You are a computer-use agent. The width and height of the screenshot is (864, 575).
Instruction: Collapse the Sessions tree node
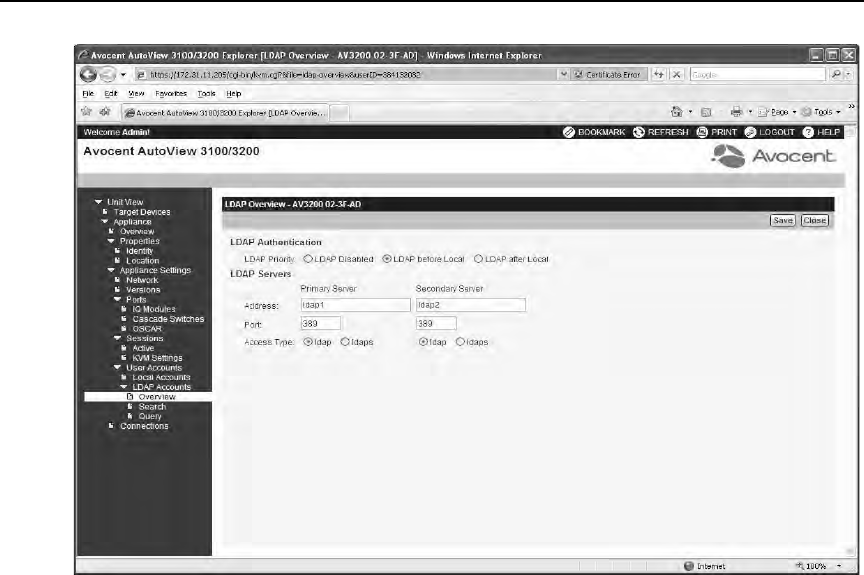[x=117, y=338]
